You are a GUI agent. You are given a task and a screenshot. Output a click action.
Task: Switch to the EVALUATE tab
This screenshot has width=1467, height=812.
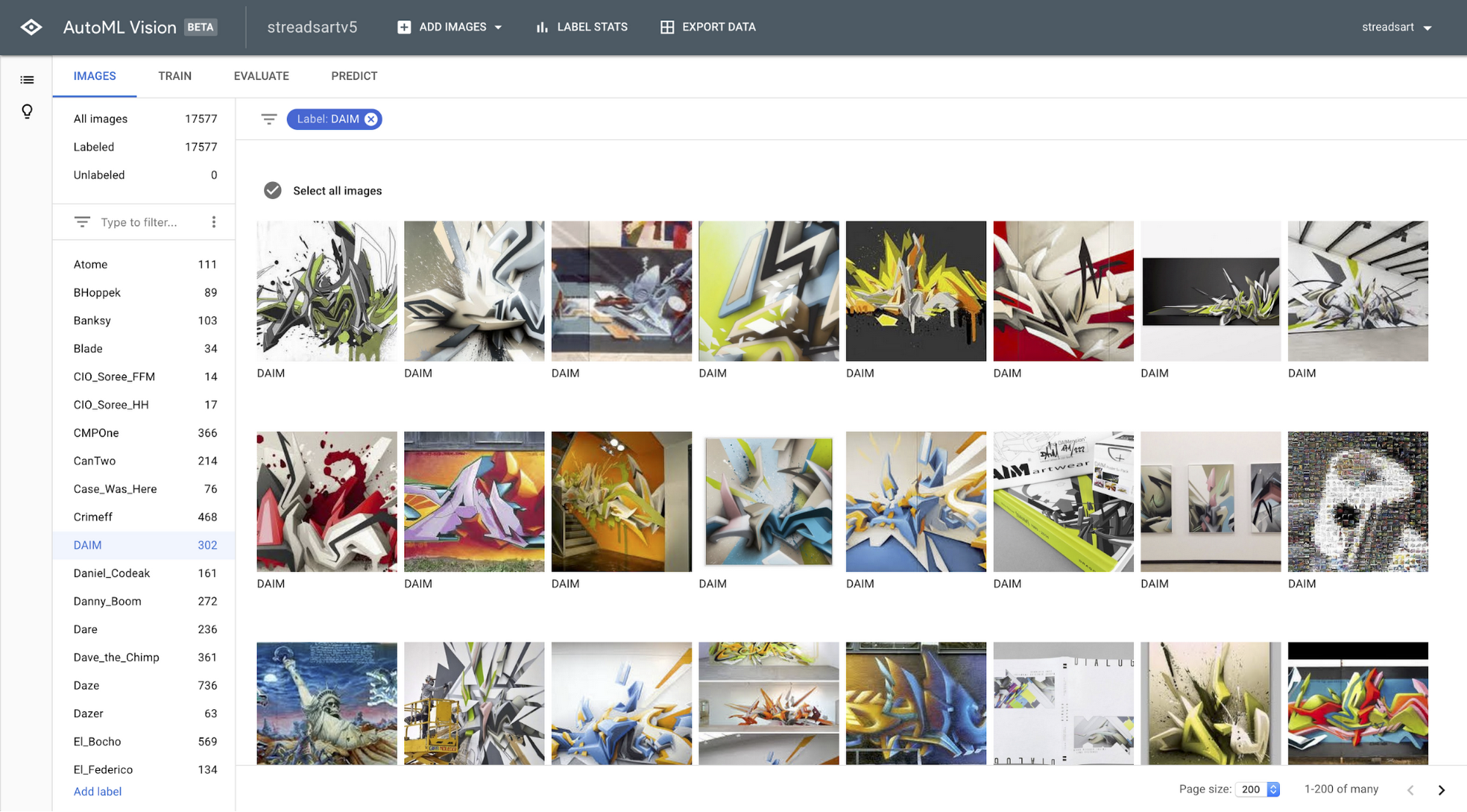click(262, 76)
